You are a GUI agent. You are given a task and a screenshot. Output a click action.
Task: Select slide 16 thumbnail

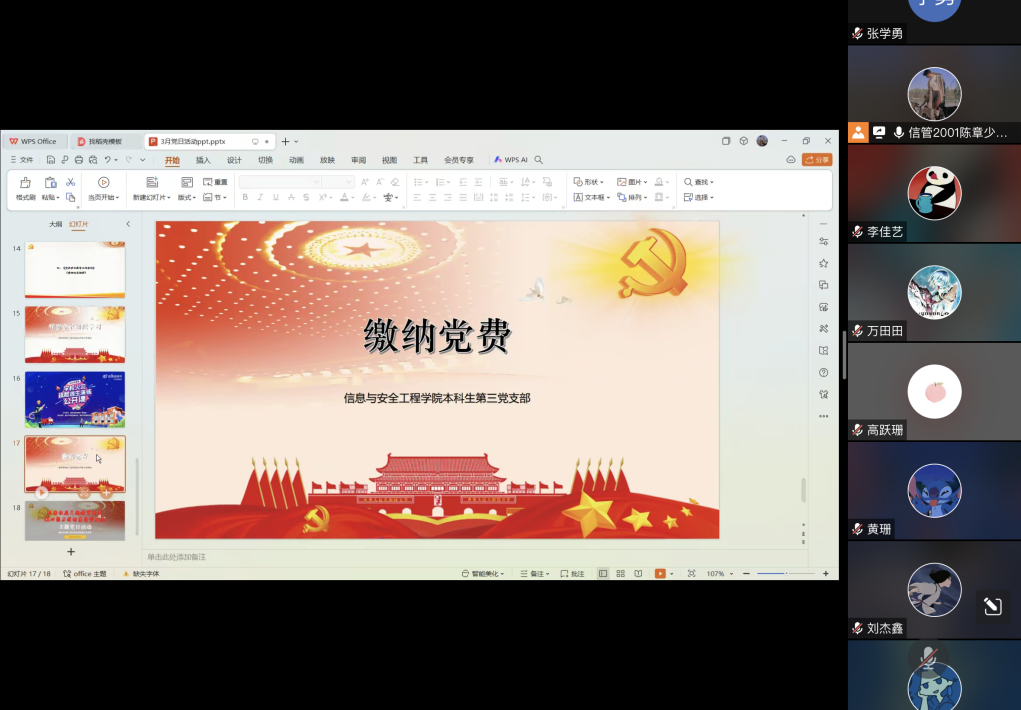(75, 399)
